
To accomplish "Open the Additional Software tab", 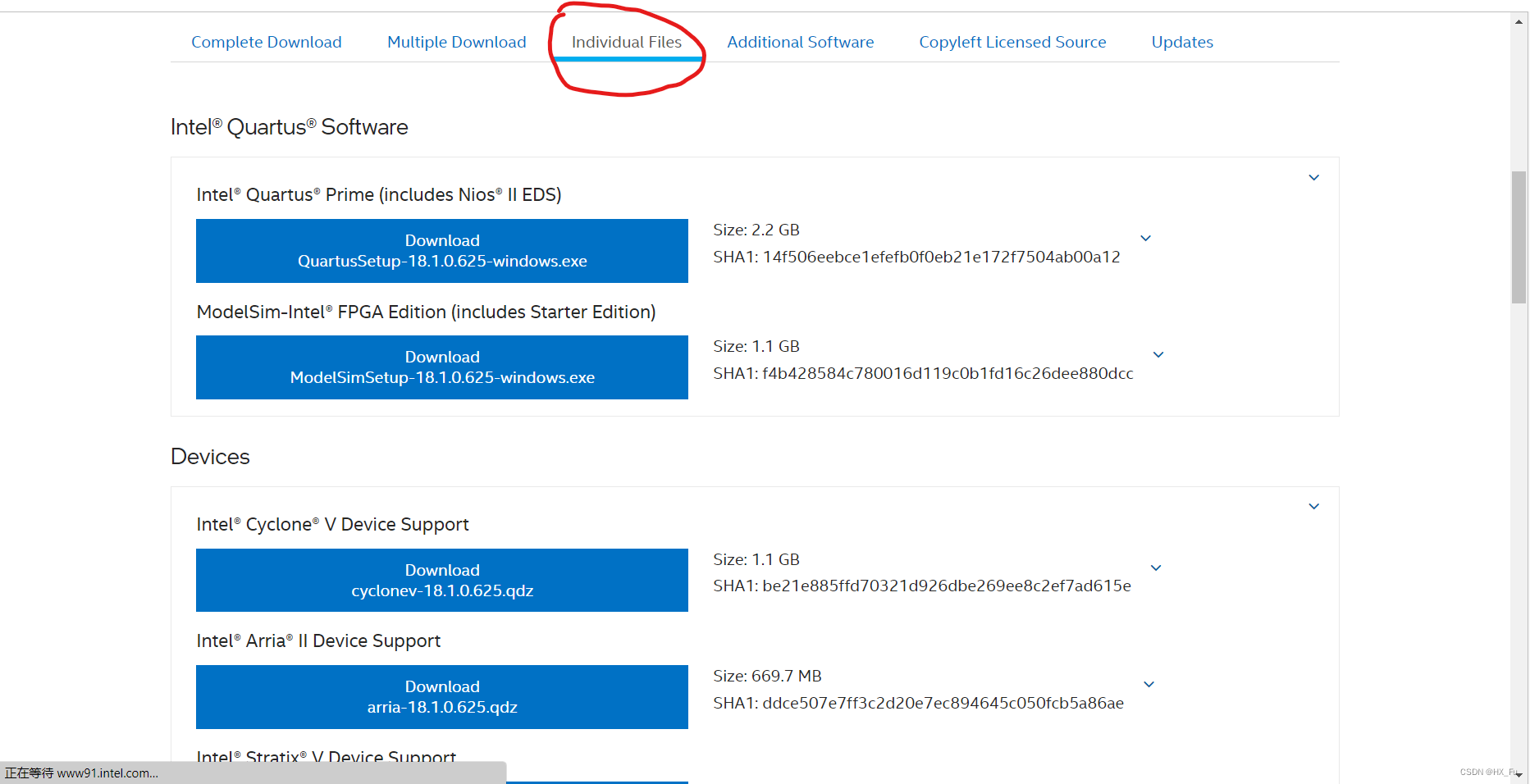I will click(801, 42).
